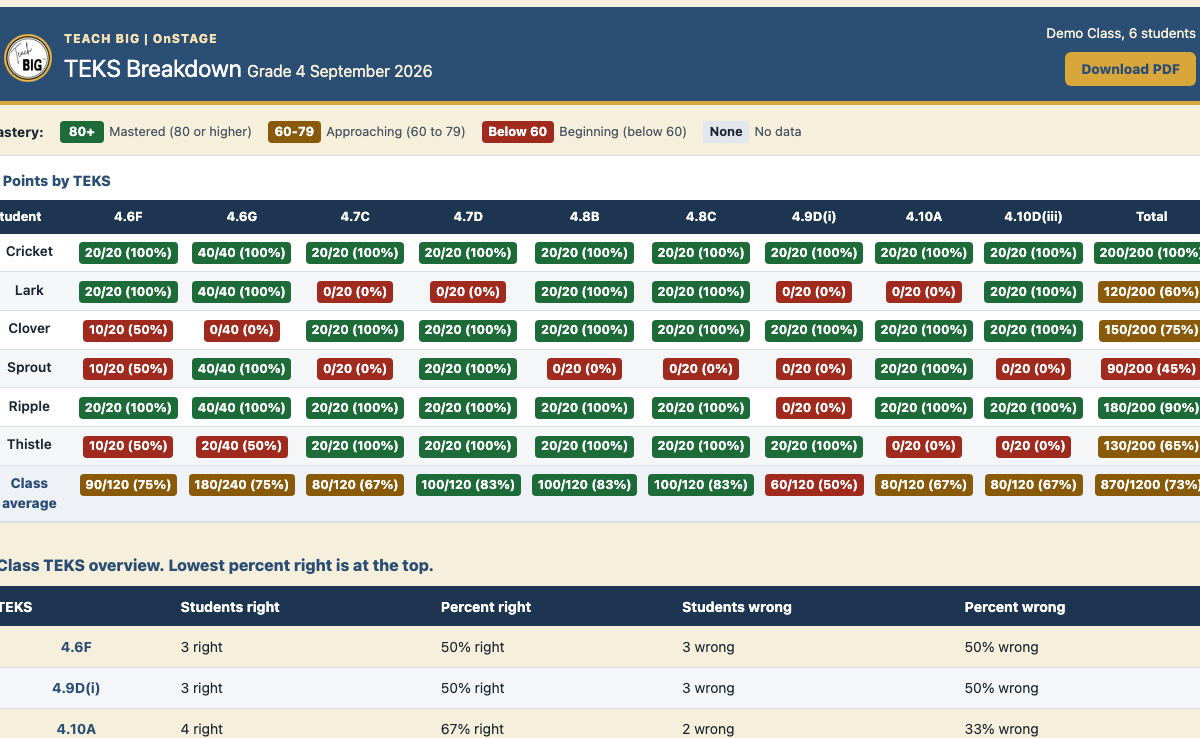Click the 4.10D(iii) column header
The width and height of the screenshot is (1200, 738).
pyautogui.click(x=1034, y=216)
